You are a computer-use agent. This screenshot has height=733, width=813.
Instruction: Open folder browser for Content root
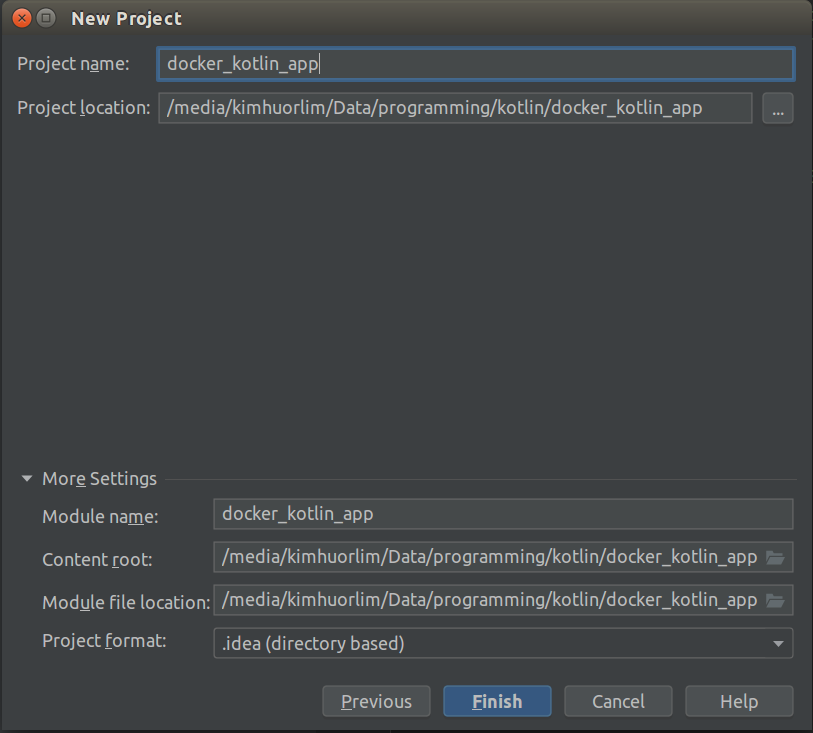[x=775, y=558]
